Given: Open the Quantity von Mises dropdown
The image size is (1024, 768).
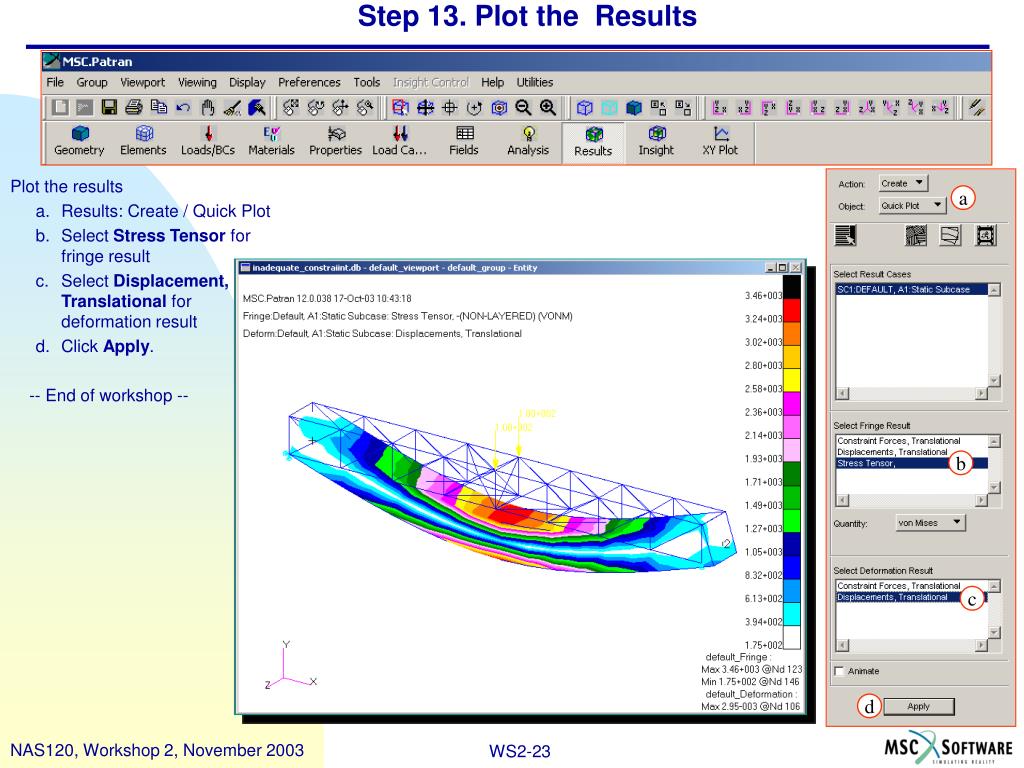Looking at the screenshot, I should pyautogui.click(x=931, y=522).
